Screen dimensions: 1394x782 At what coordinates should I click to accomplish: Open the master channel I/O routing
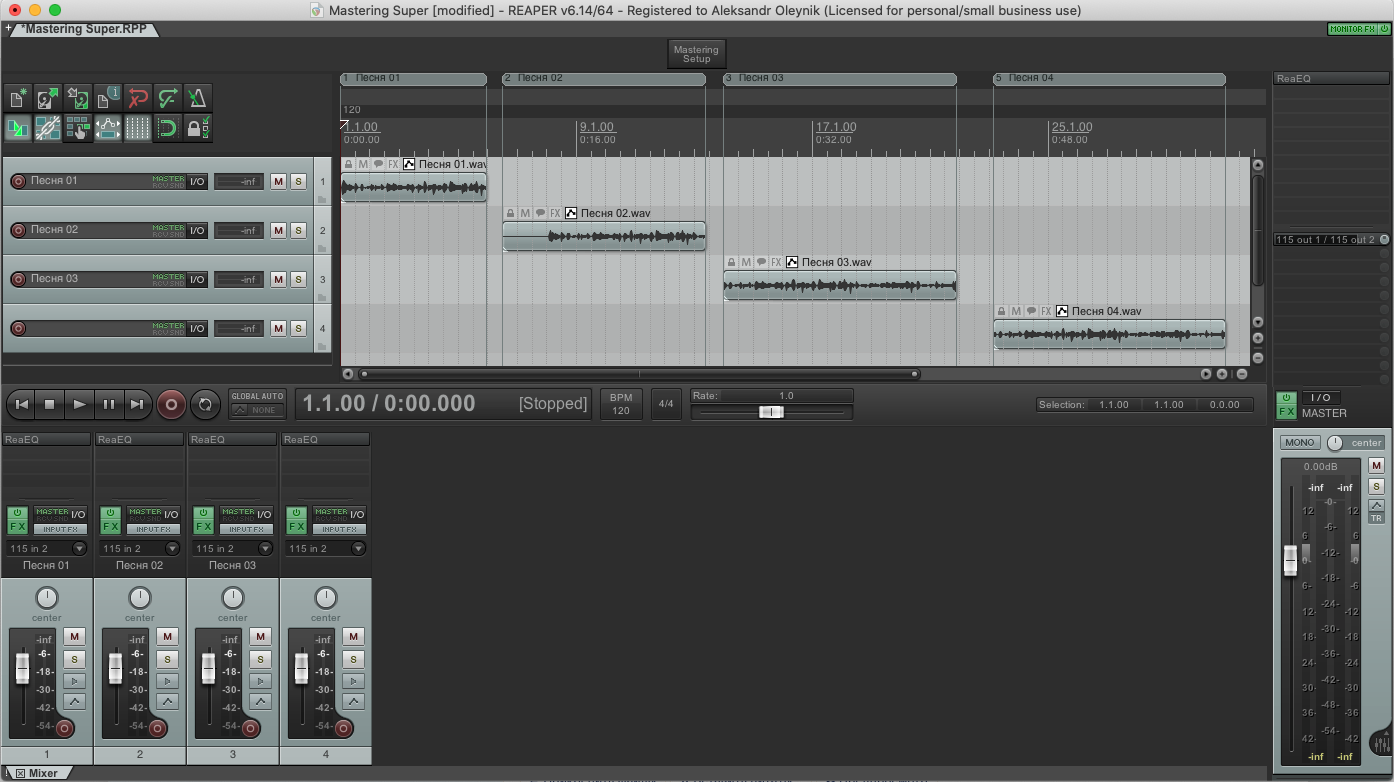pos(1321,398)
